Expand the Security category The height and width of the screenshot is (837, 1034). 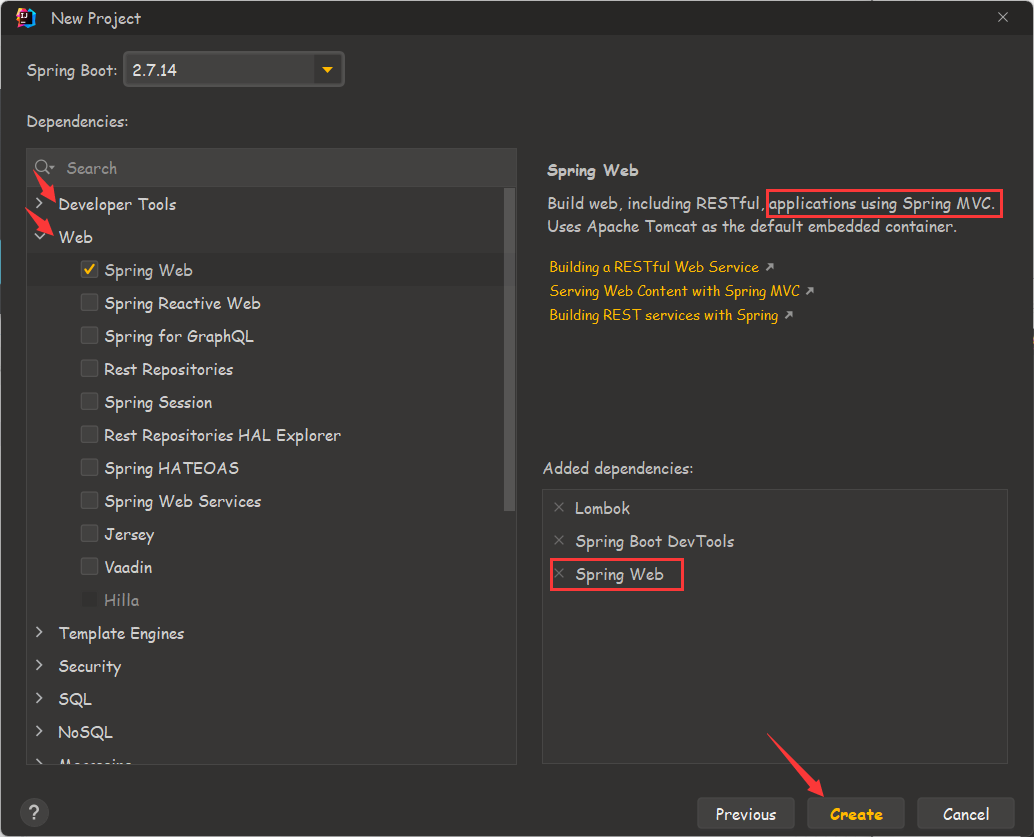(40, 666)
